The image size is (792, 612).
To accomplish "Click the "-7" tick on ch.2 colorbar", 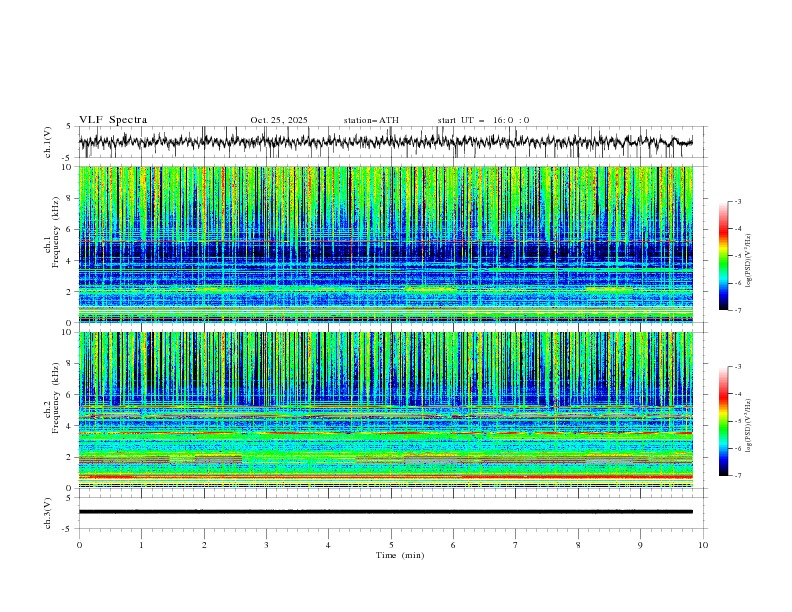I will 738,475.
